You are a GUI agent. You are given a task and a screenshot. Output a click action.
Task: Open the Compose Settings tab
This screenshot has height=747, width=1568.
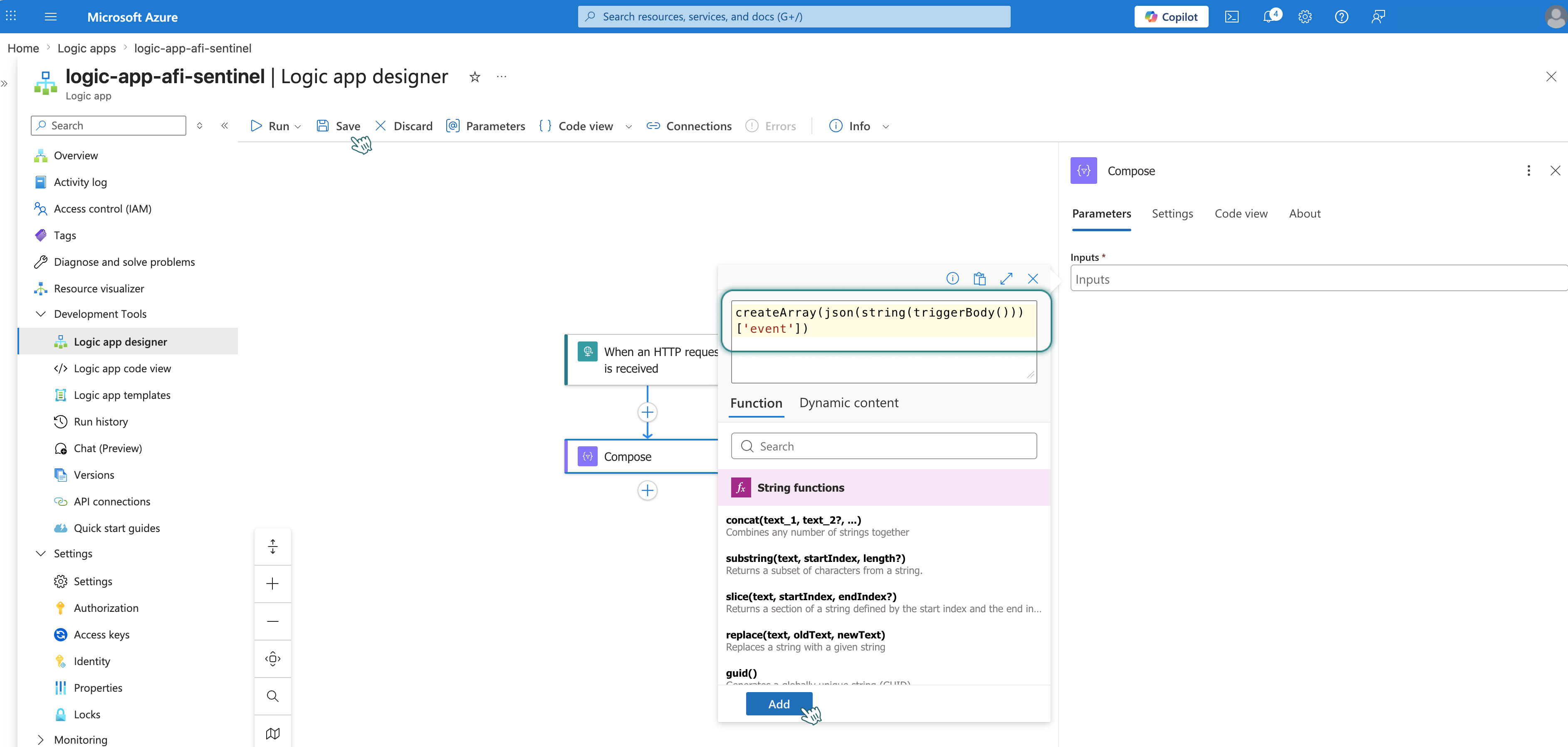(x=1172, y=214)
